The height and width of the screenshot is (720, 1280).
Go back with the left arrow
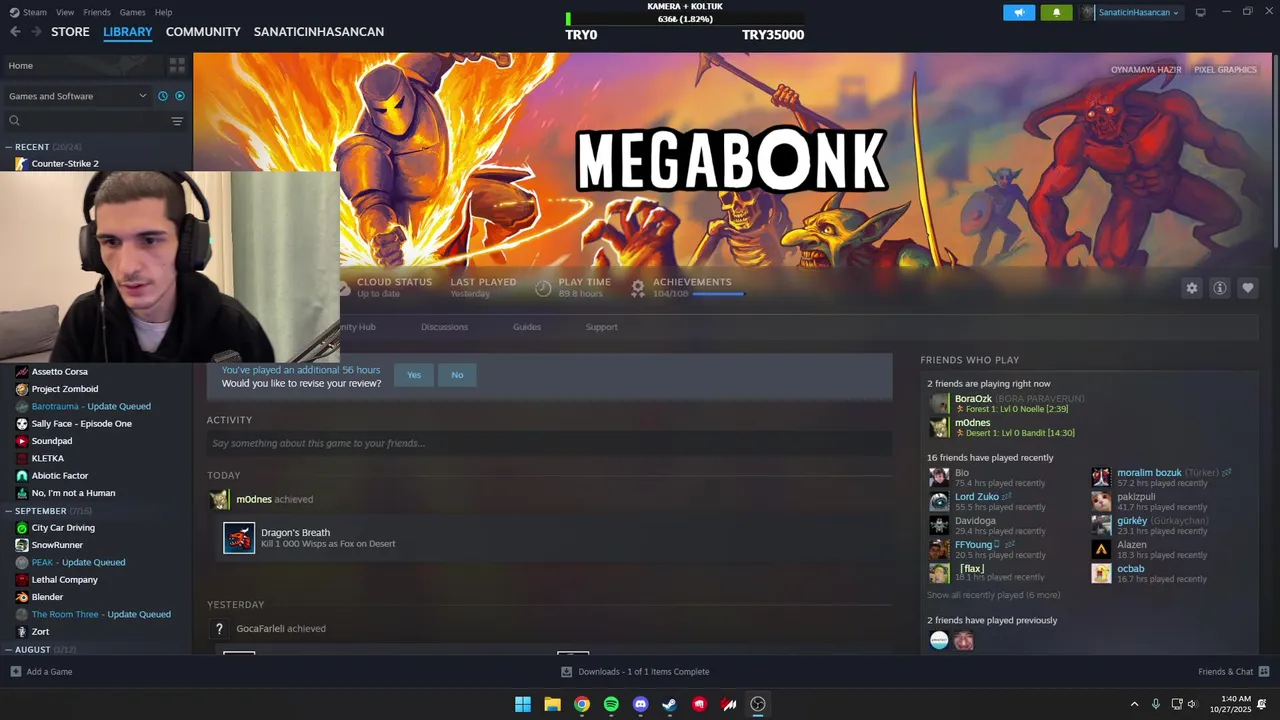click(15, 32)
